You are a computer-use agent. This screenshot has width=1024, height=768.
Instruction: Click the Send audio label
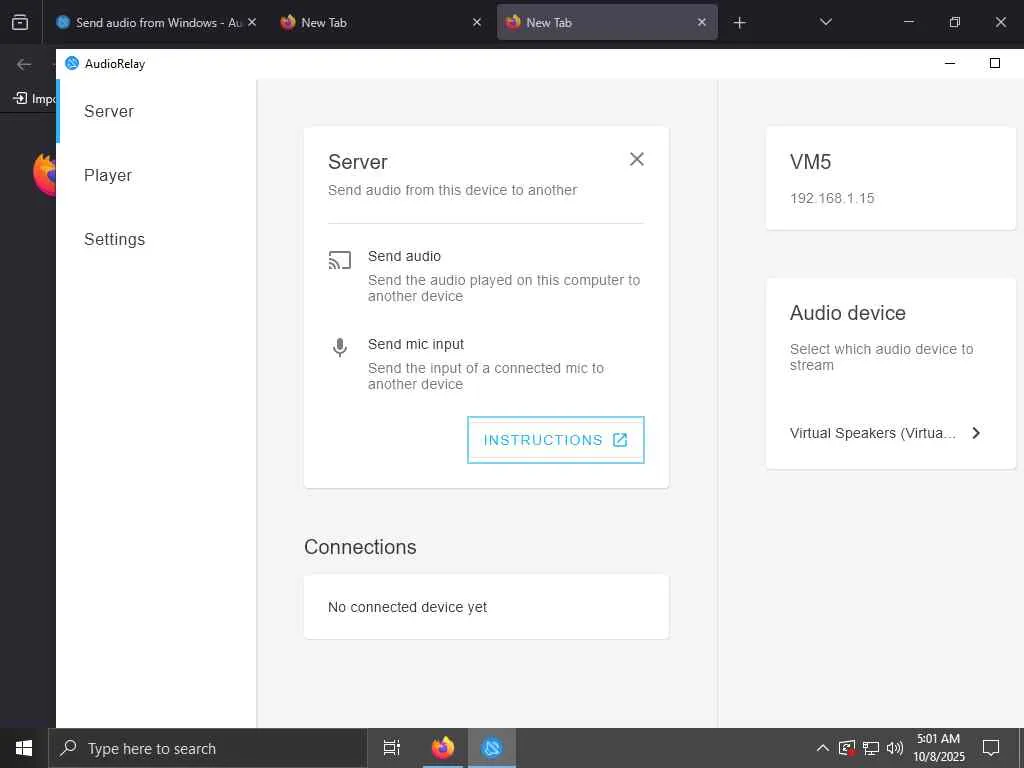pyautogui.click(x=404, y=256)
